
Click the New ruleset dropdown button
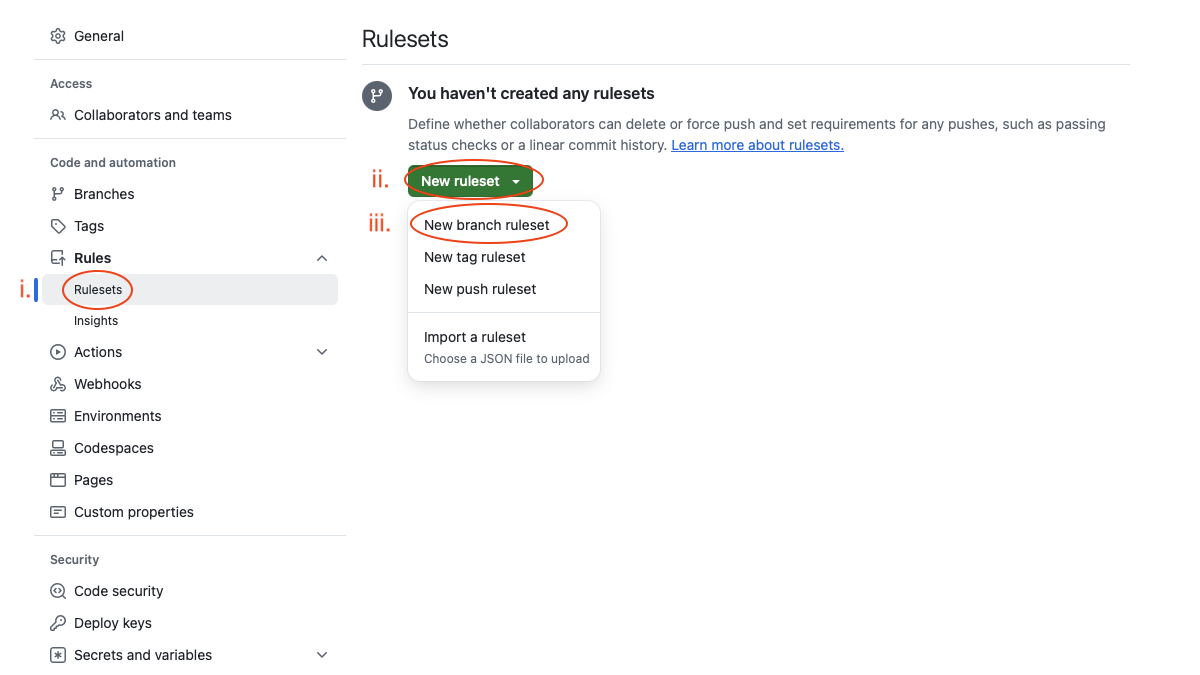[x=470, y=181]
